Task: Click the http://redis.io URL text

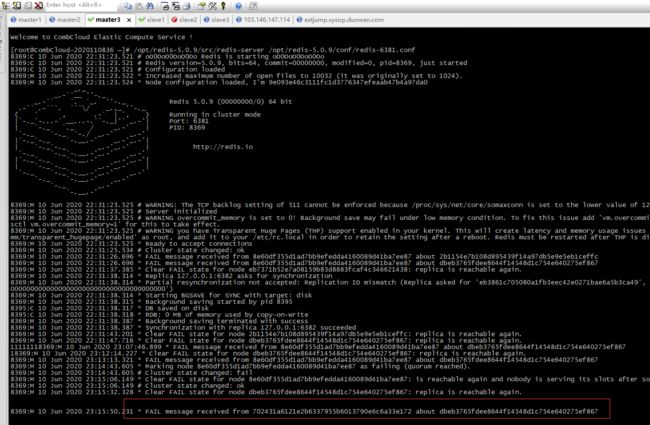Action: [x=223, y=147]
